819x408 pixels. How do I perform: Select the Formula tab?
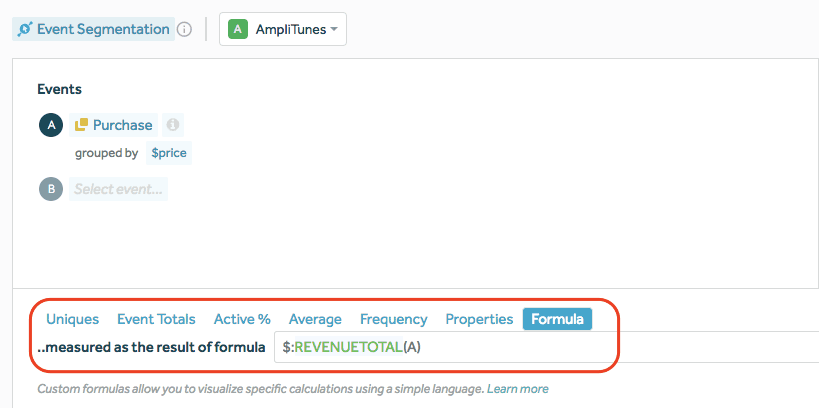tap(557, 319)
